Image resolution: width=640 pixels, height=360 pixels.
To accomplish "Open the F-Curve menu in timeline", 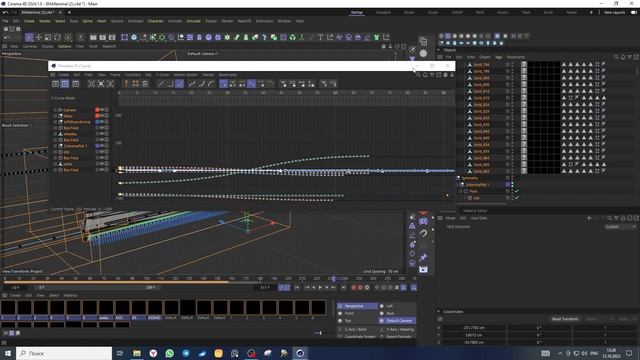I will coord(162,75).
